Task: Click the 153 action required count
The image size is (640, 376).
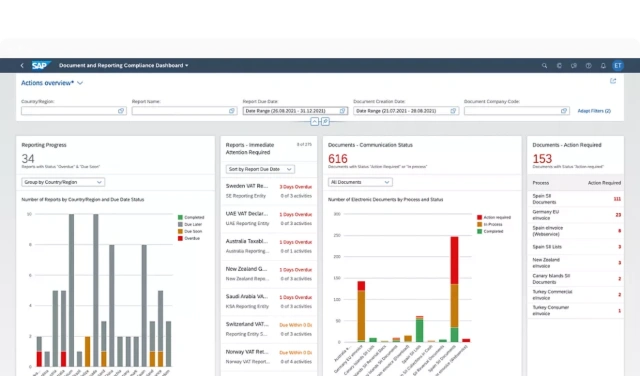Action: (542, 159)
